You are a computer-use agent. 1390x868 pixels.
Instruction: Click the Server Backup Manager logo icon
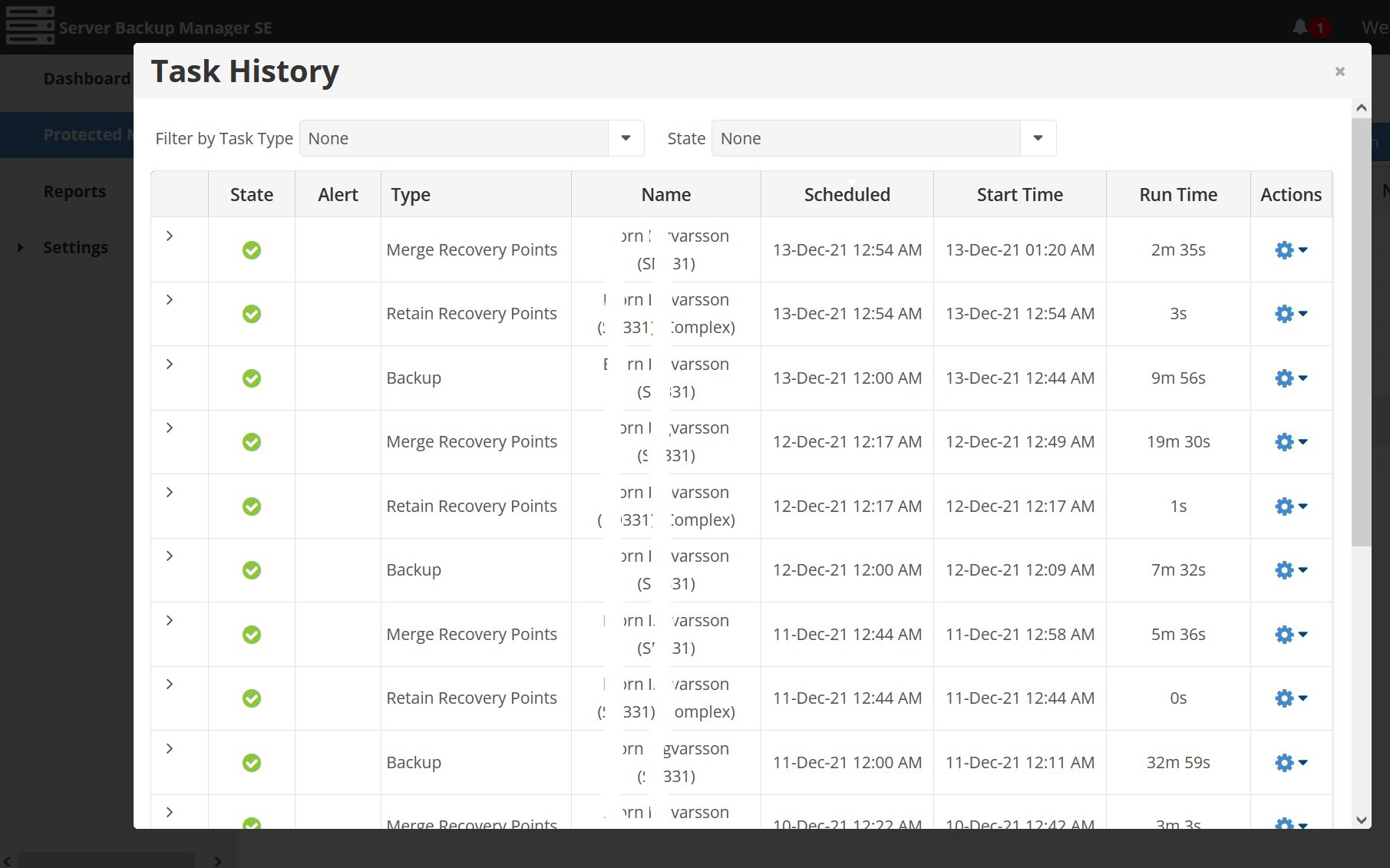(x=30, y=25)
